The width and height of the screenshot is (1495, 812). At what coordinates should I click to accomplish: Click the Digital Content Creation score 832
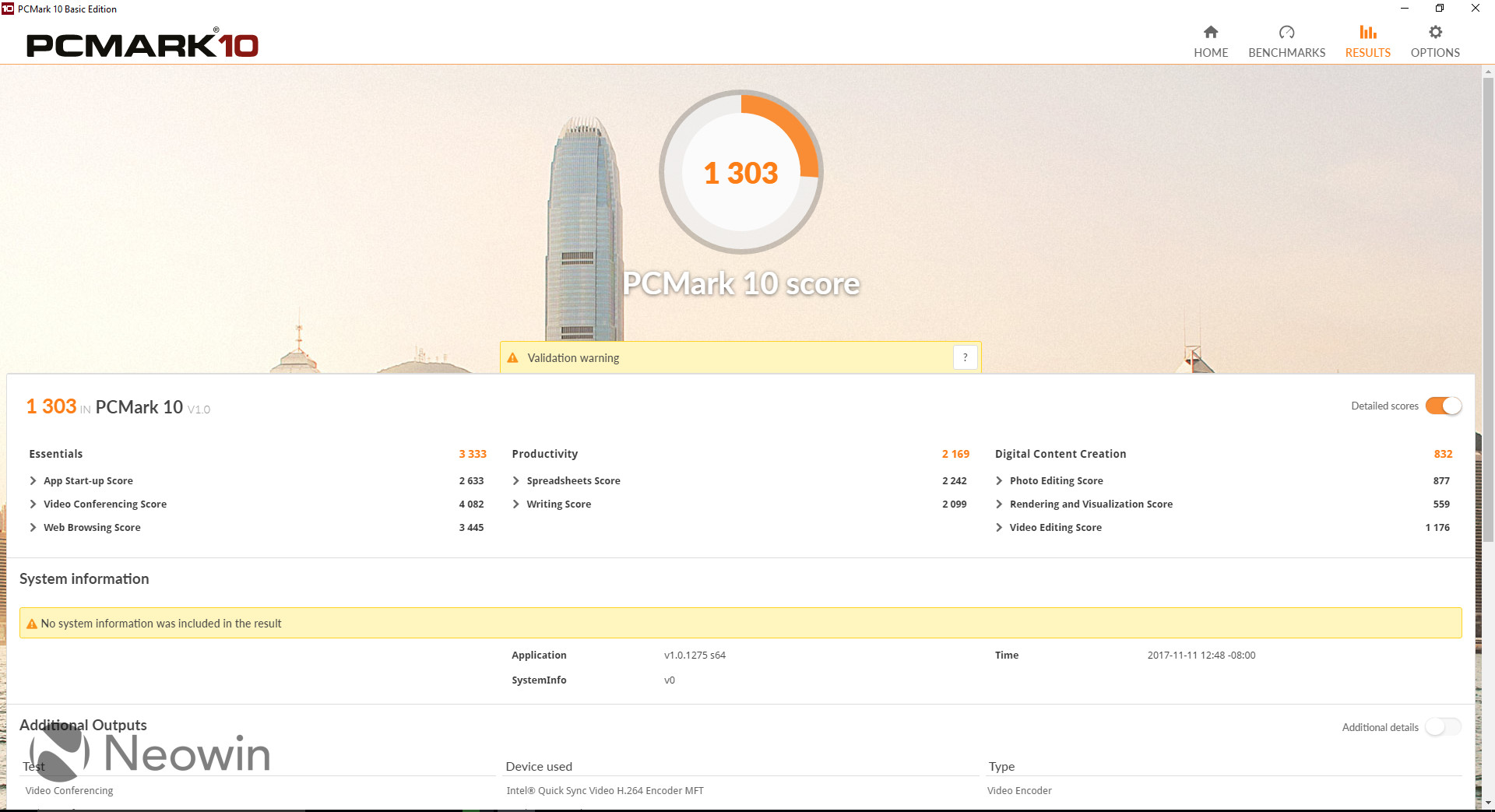(x=1443, y=454)
